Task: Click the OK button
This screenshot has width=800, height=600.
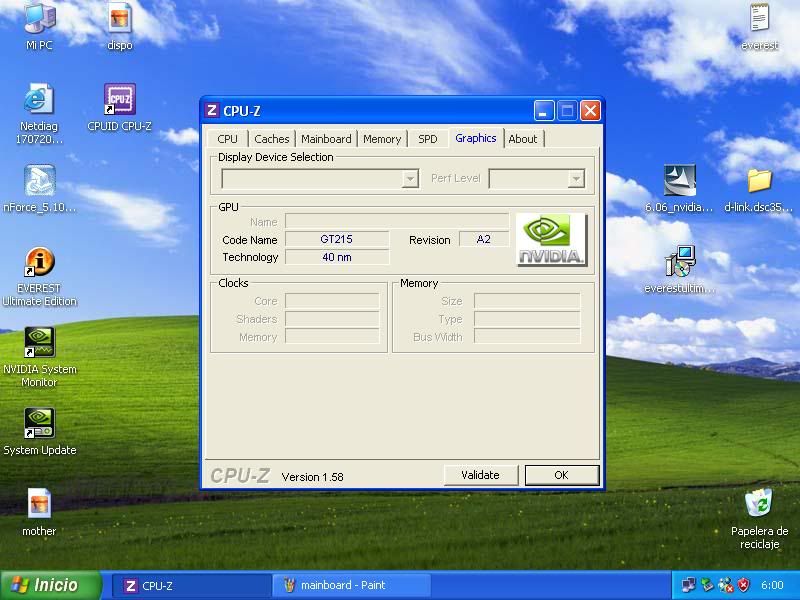Action: (x=562, y=475)
